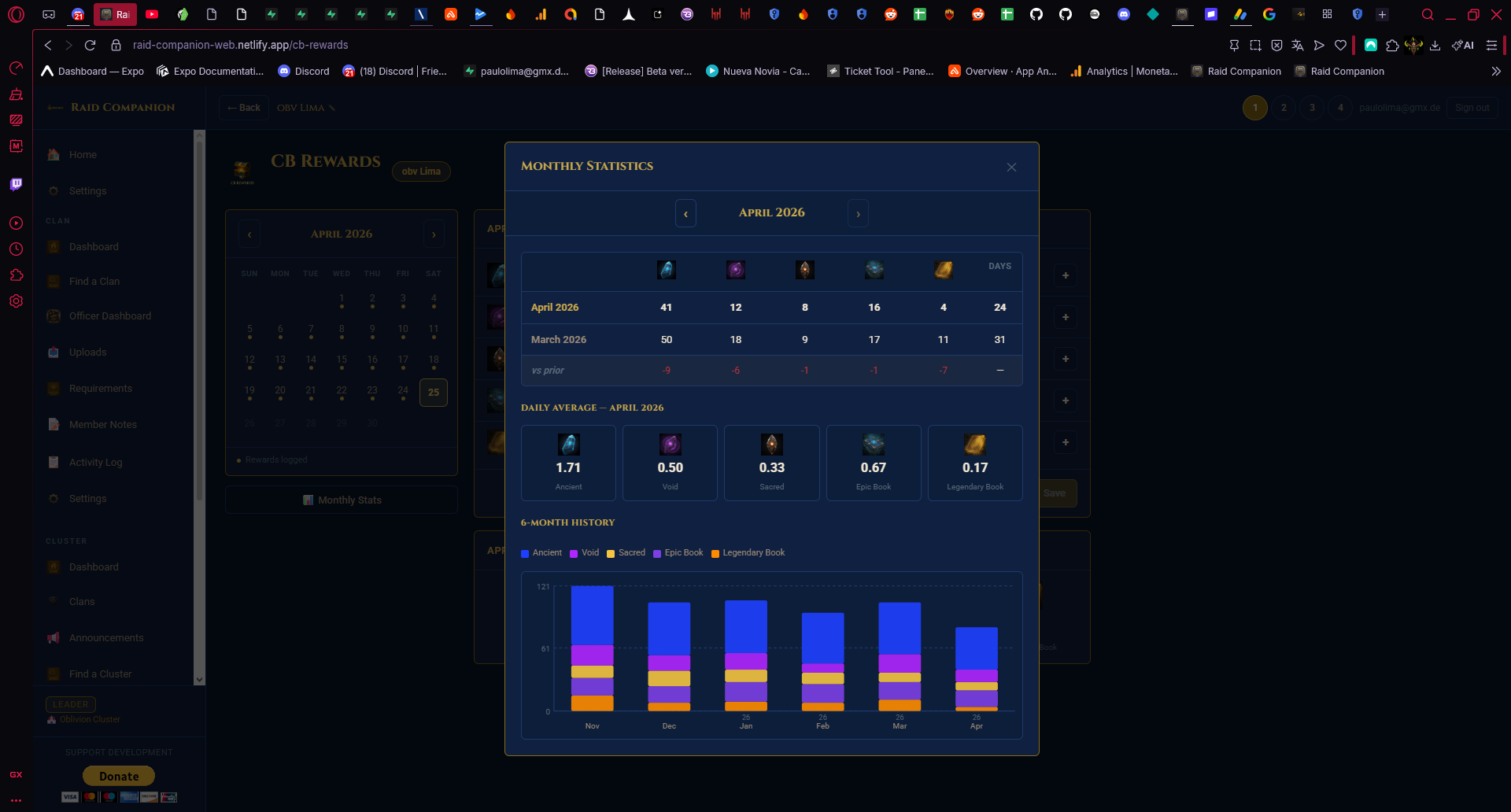Select the obv Lima clan chip
Screen dimensions: 1511x812
pyautogui.click(x=421, y=172)
